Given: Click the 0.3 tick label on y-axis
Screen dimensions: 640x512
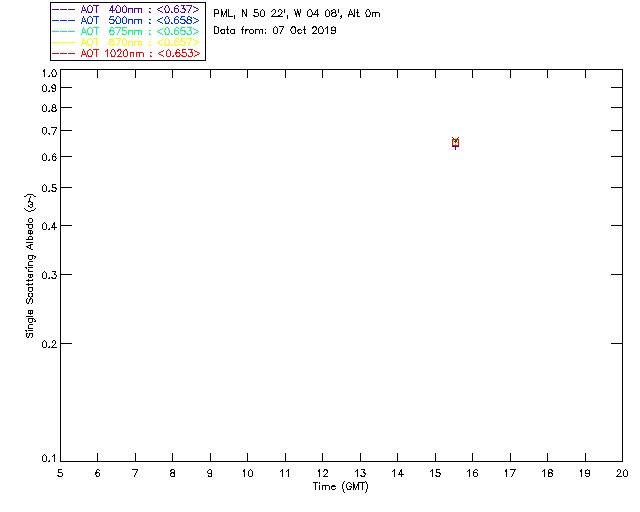Looking at the screenshot, I should pos(49,275).
